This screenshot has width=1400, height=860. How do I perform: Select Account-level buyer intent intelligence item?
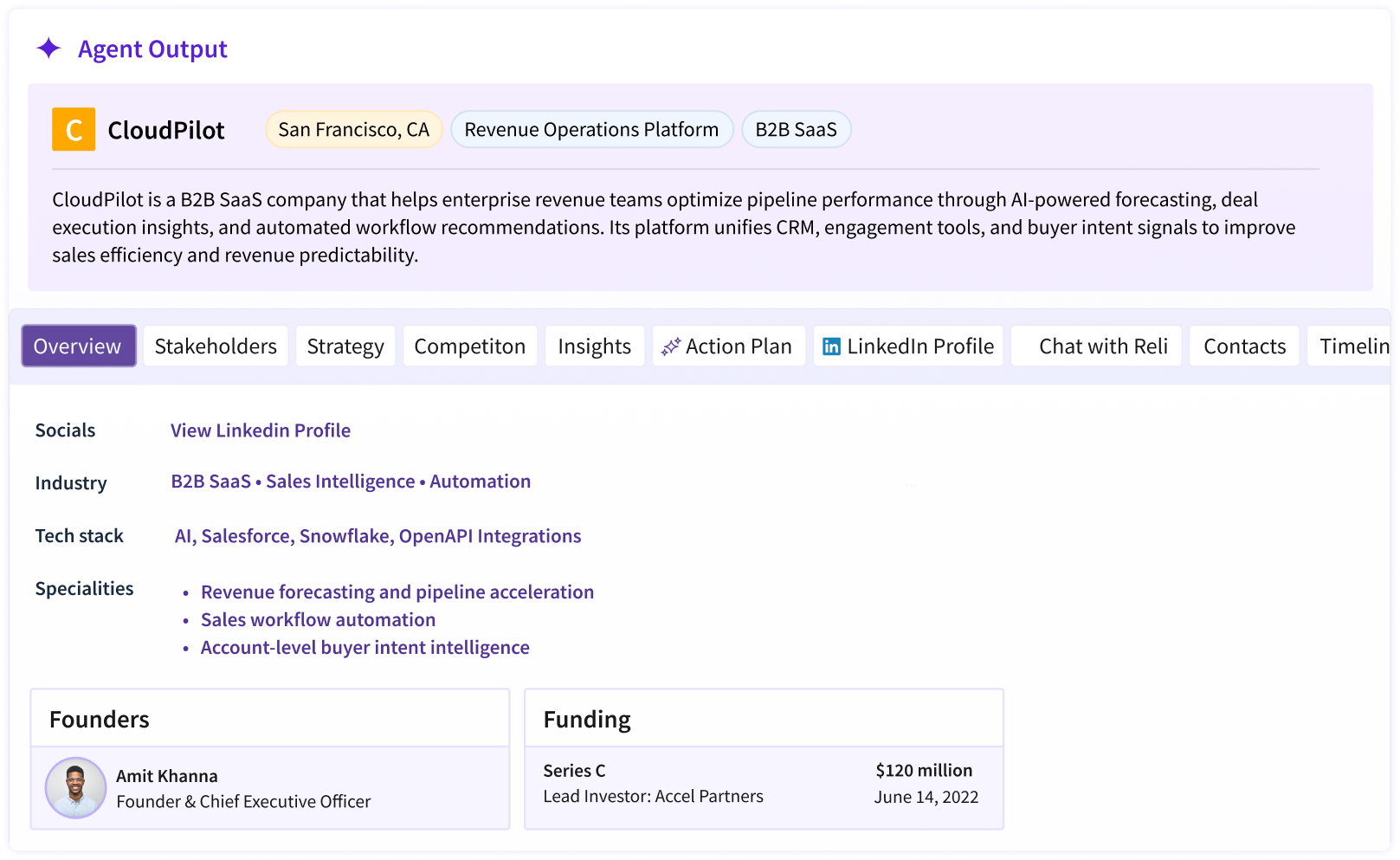[365, 648]
